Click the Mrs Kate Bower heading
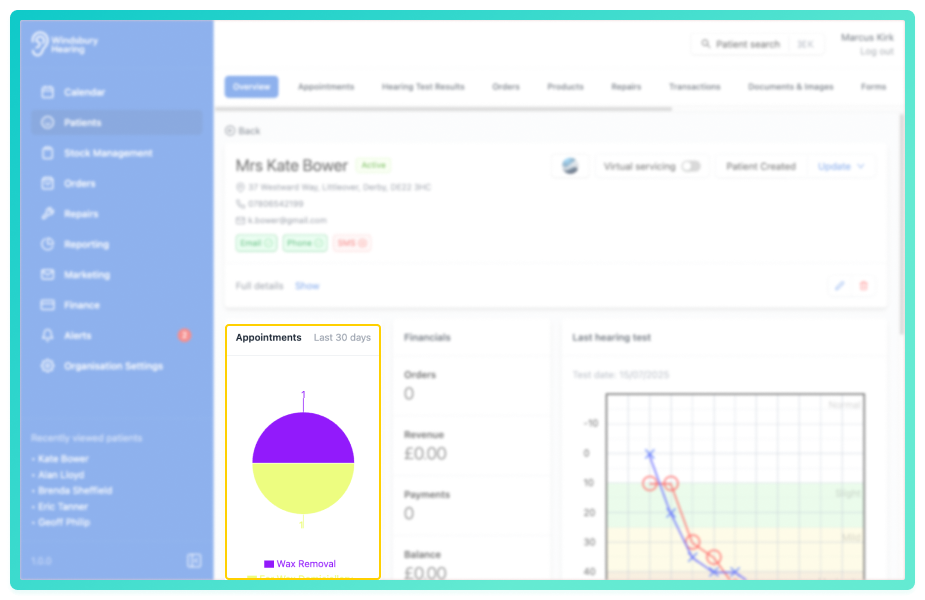 [x=291, y=166]
